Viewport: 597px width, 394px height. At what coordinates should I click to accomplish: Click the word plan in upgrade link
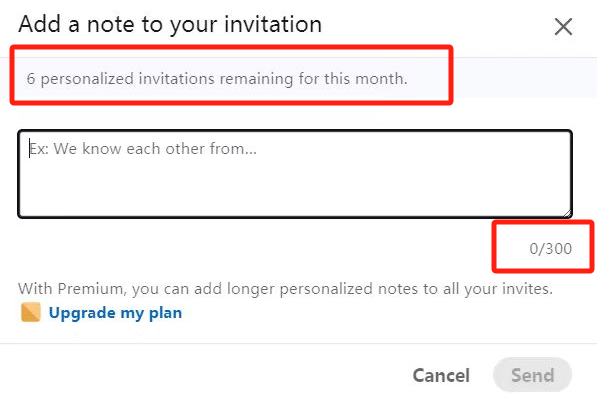(165, 314)
